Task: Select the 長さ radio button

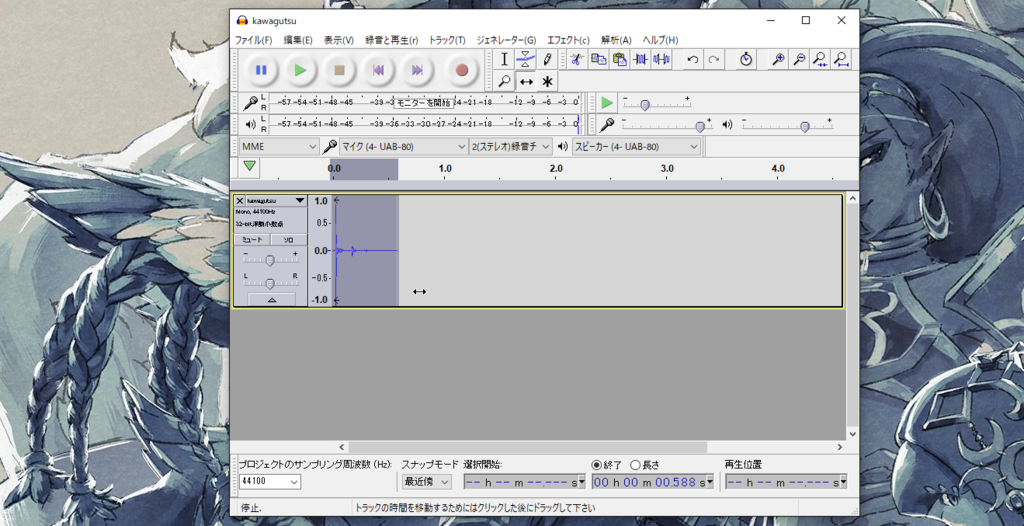Action: [x=635, y=465]
